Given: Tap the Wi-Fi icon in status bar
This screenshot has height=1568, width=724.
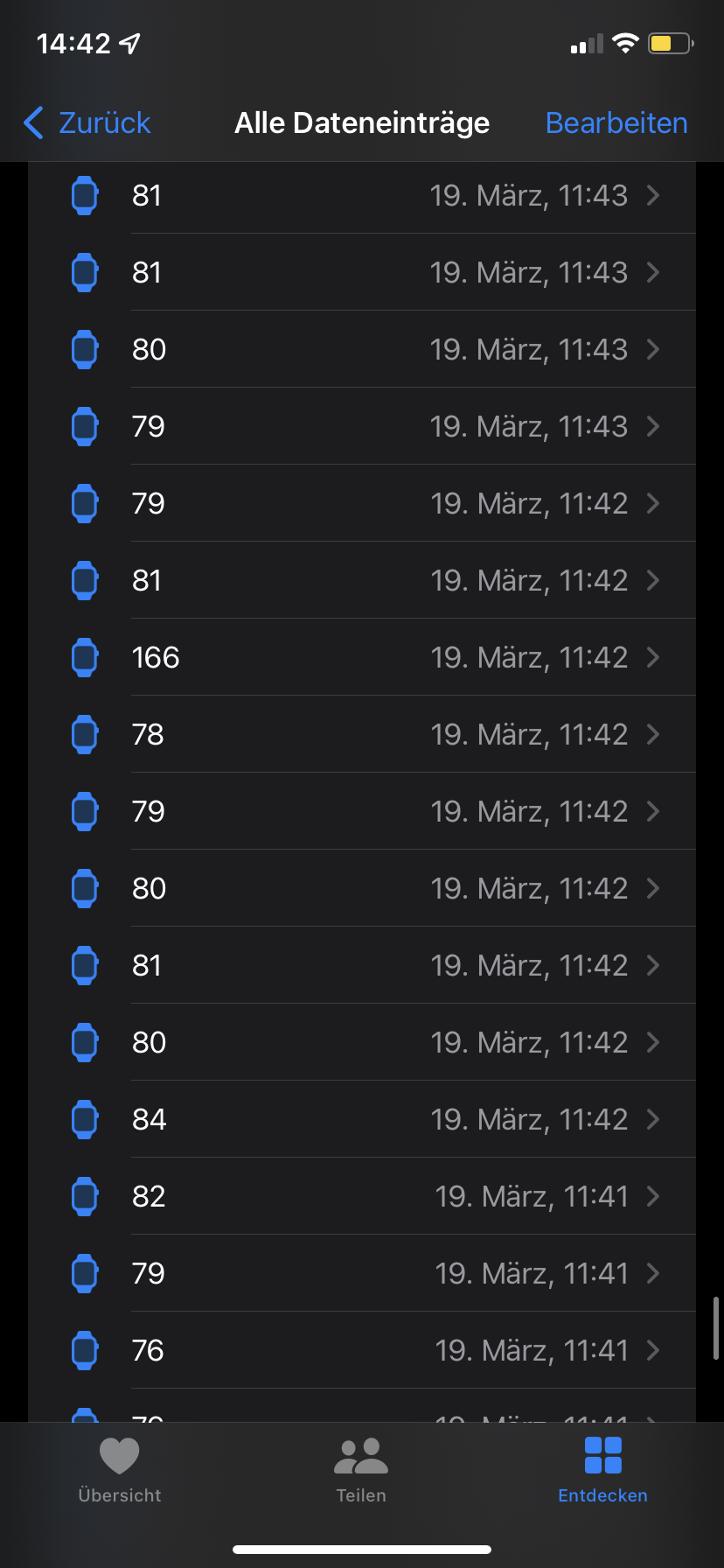Looking at the screenshot, I should tap(625, 44).
